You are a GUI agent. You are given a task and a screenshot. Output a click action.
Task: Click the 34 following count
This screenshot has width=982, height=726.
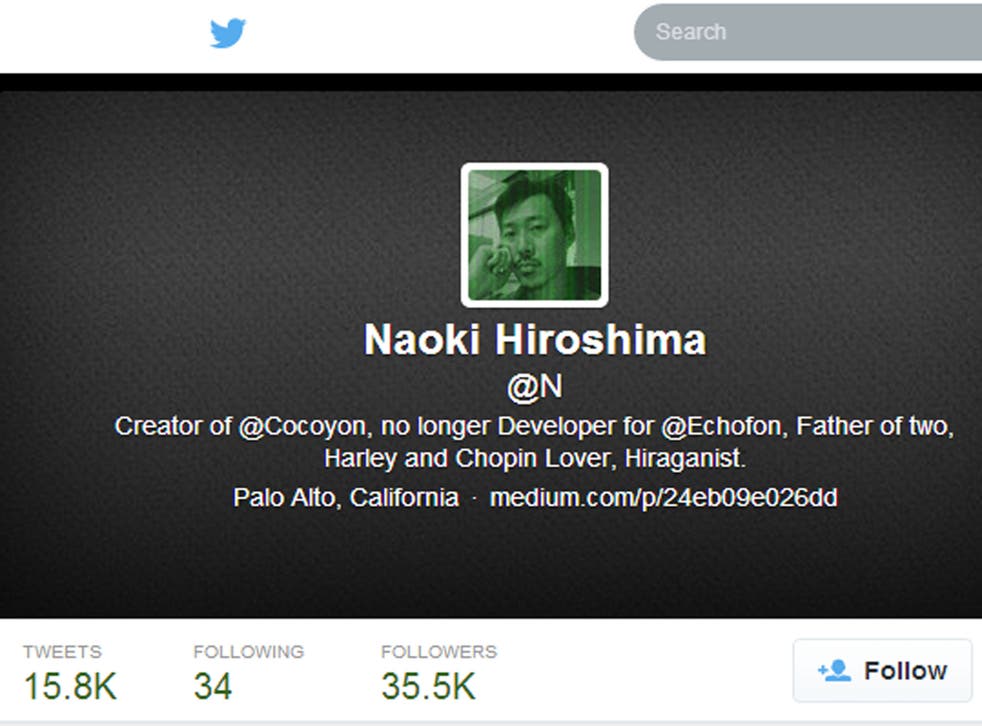click(x=213, y=687)
